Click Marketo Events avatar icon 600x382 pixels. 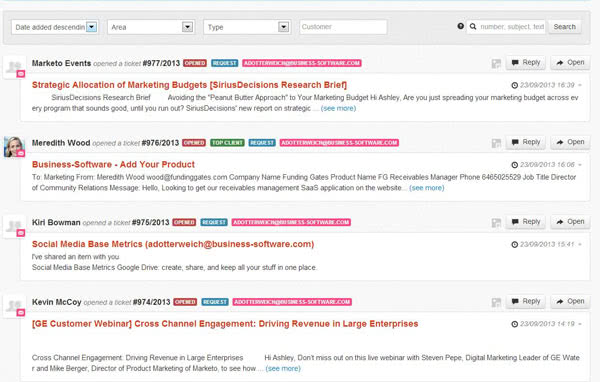15,67
